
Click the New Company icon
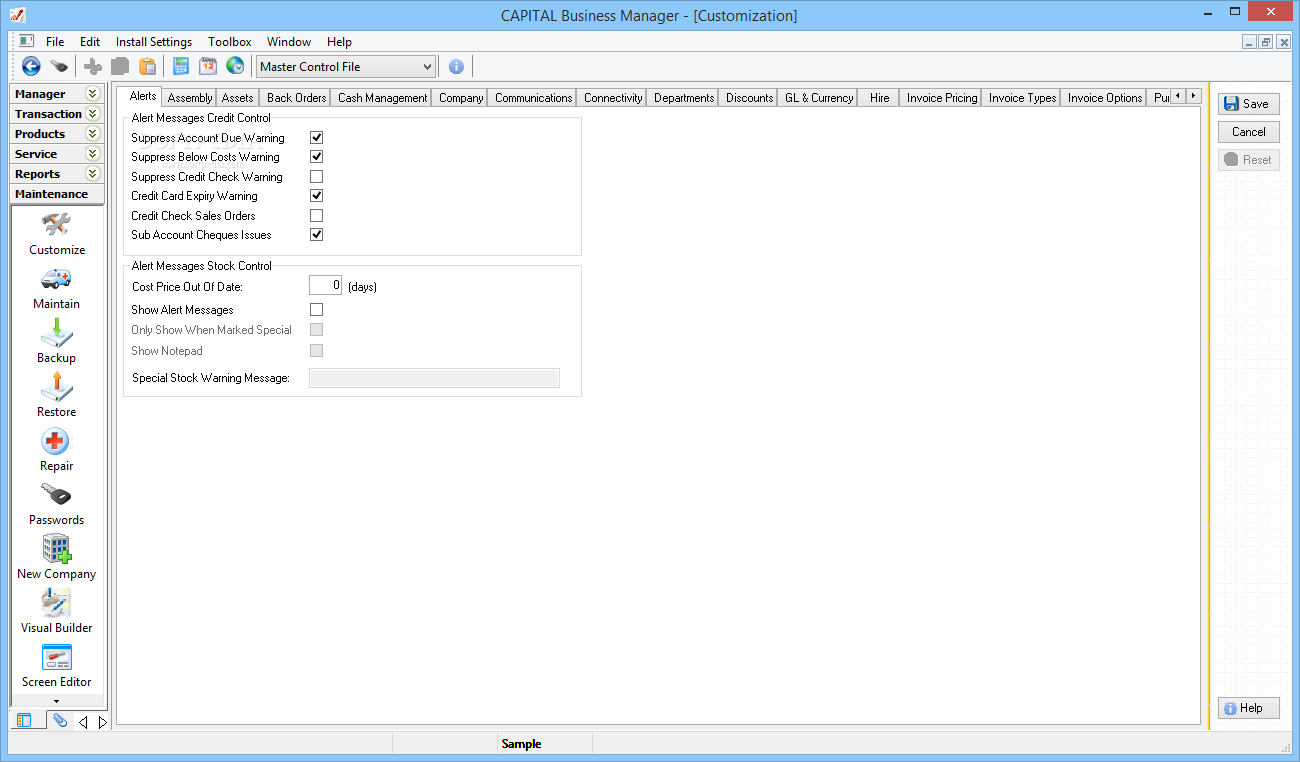[57, 558]
